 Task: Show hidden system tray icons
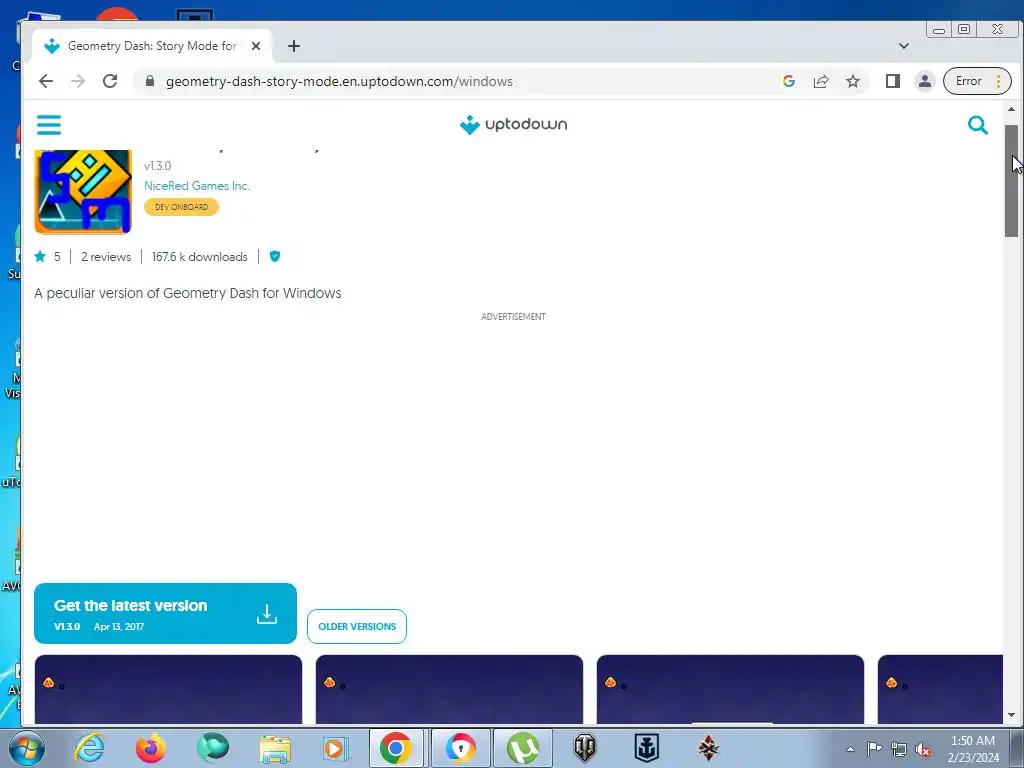point(850,749)
